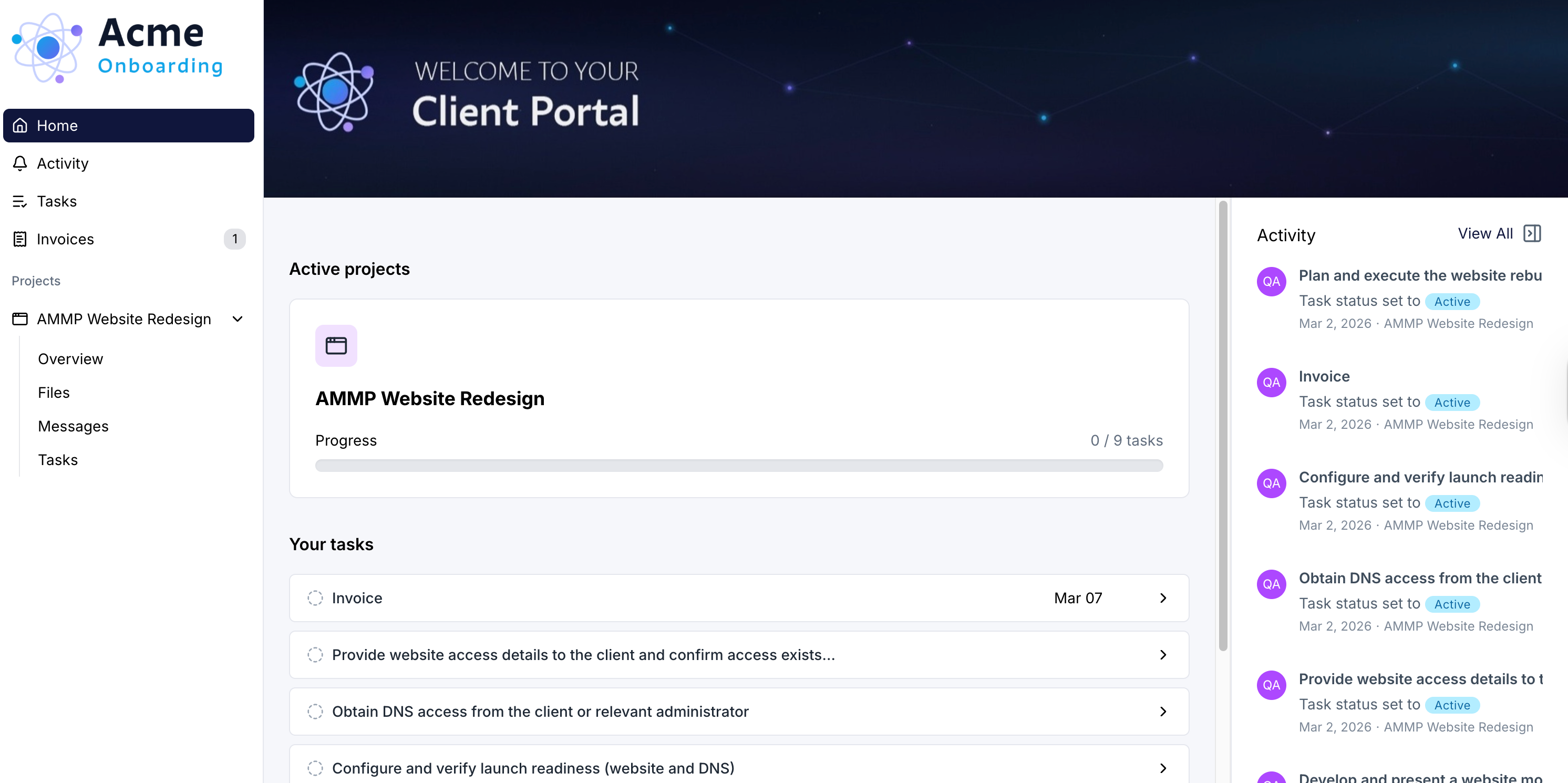Screen dimensions: 1568x783
Task: Click the purple project icon on AMMP card
Action: tap(336, 346)
